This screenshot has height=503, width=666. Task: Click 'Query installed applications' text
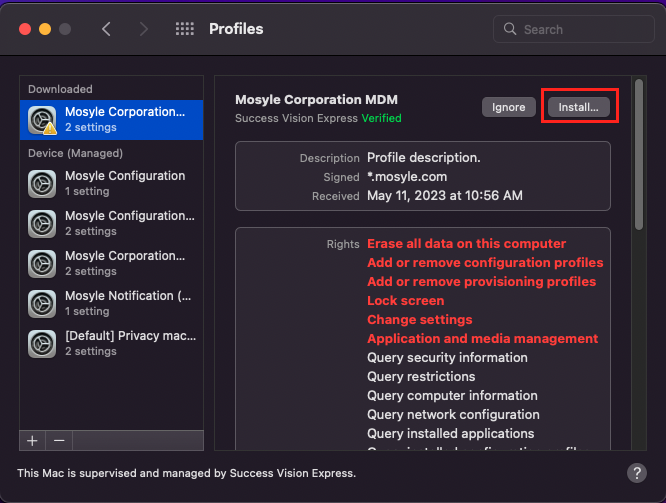pos(451,433)
